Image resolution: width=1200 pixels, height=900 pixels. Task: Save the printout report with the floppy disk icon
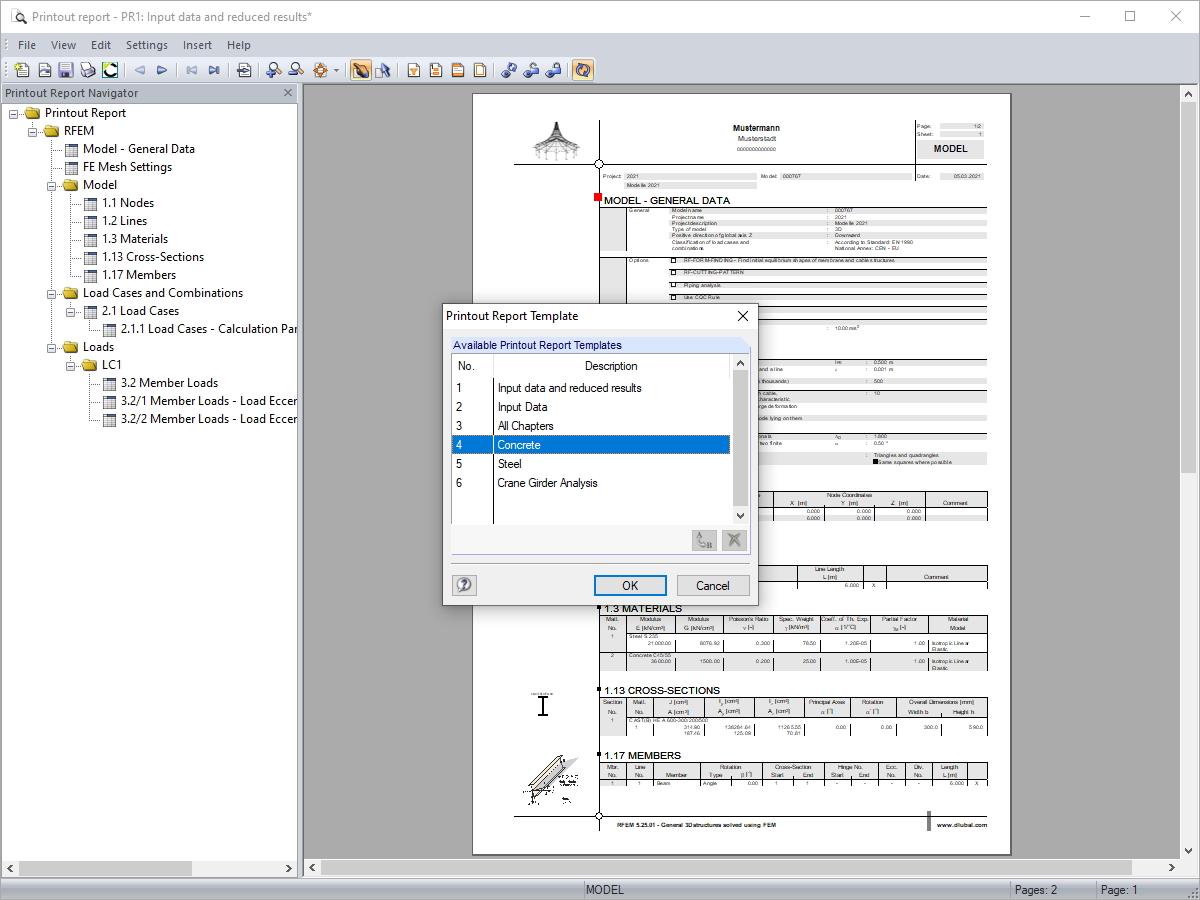(65, 70)
